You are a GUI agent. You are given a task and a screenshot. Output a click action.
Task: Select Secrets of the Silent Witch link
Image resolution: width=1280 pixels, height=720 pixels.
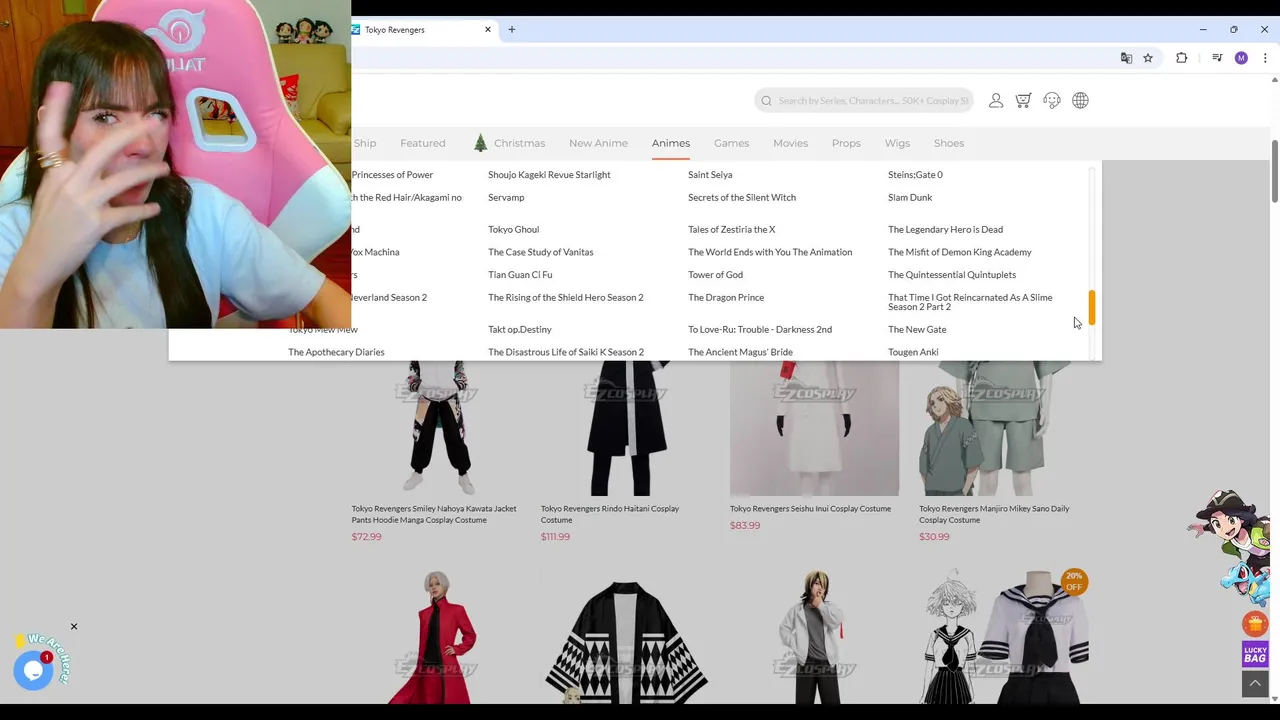coord(742,197)
